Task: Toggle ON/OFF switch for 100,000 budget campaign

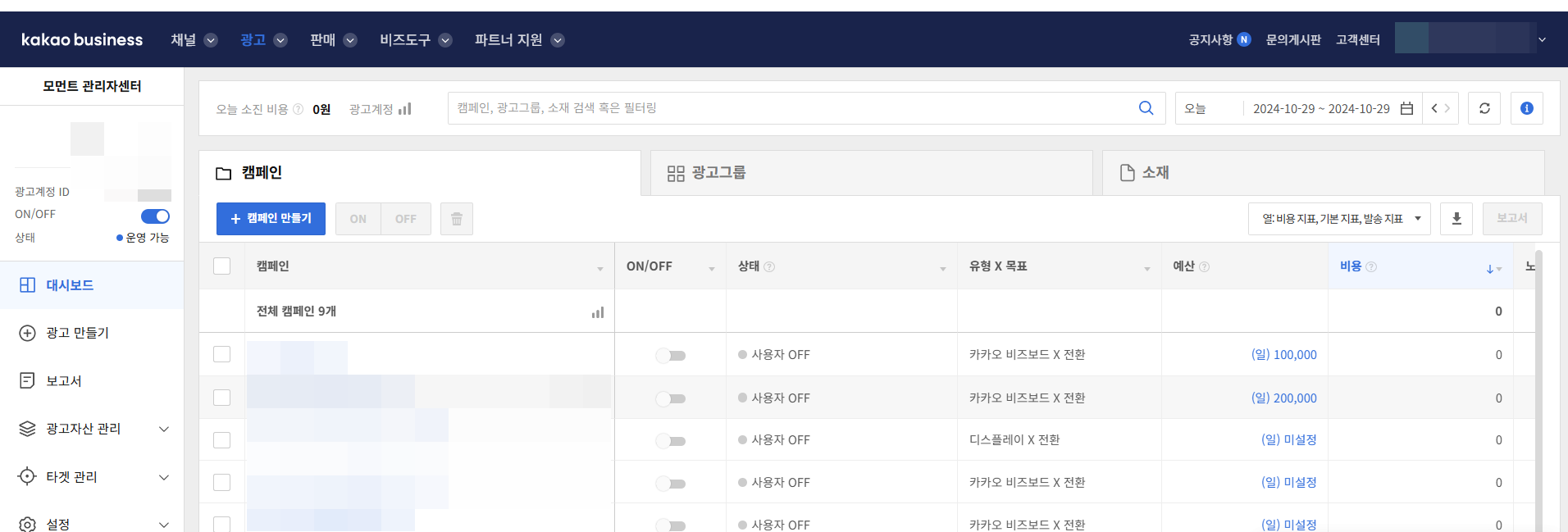Action: coord(670,355)
